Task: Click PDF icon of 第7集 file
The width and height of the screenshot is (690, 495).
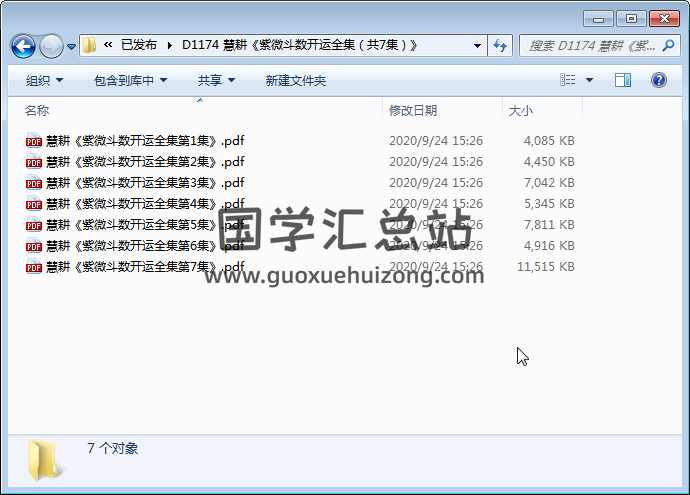Action: pyautogui.click(x=33, y=266)
